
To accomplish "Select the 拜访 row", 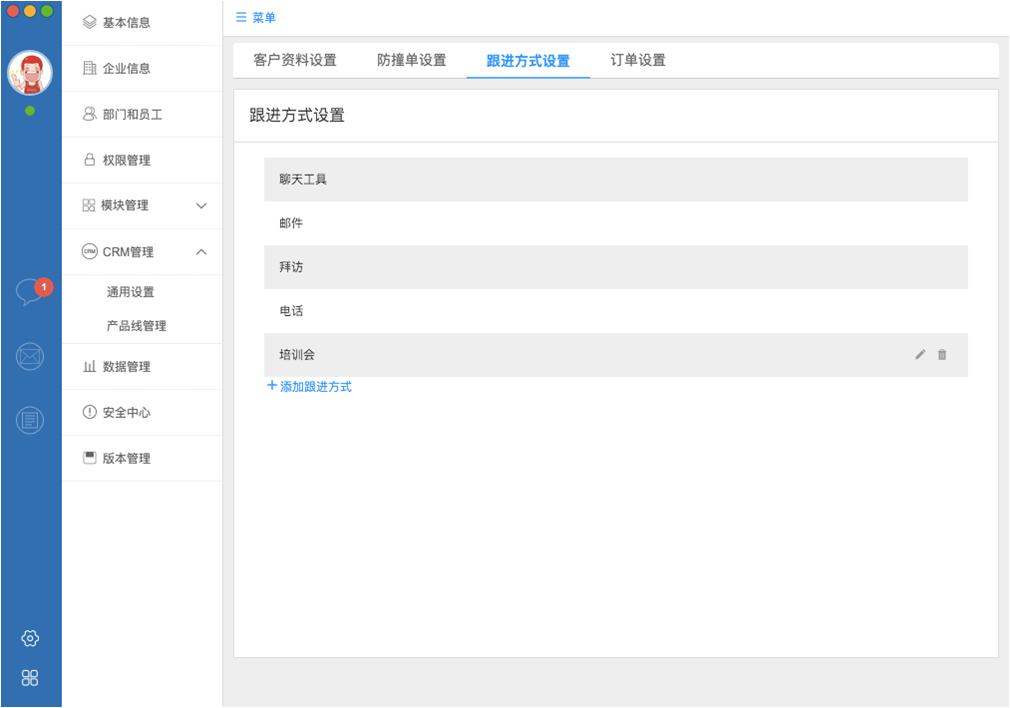I will pos(616,267).
